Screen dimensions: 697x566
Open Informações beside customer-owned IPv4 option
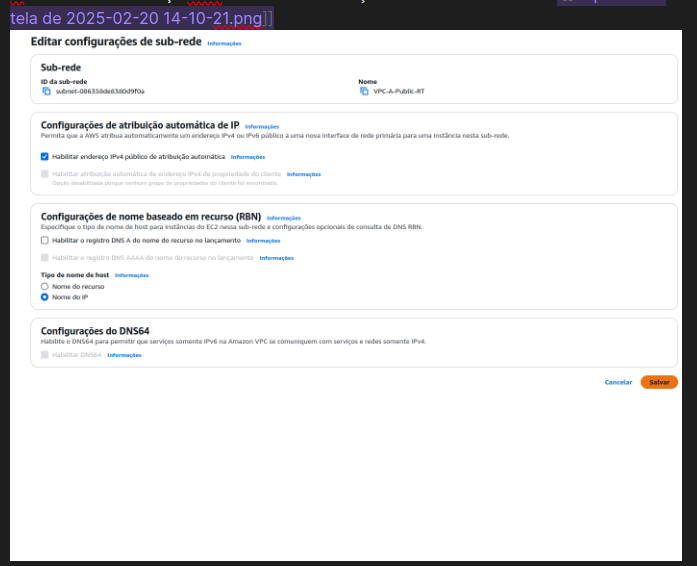coord(304,174)
